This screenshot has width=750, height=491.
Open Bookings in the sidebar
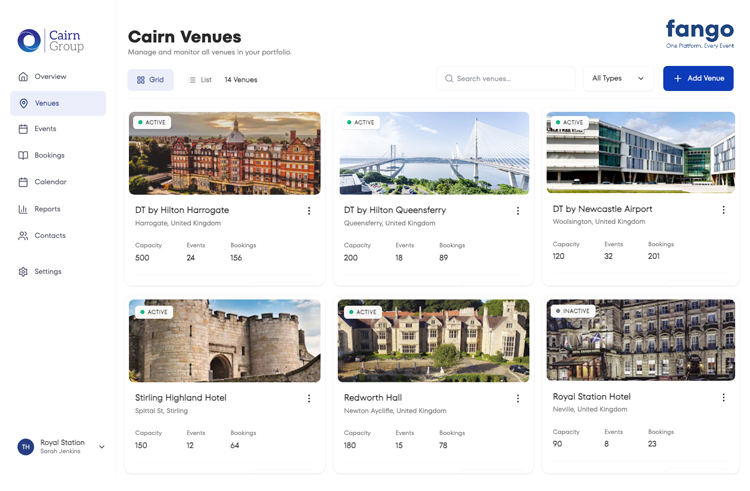click(58, 155)
